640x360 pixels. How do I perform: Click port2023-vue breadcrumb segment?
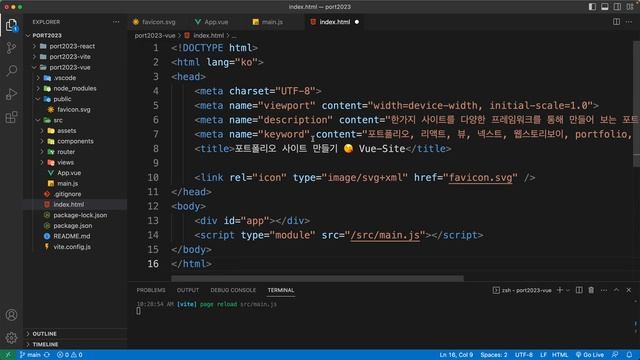[x=155, y=36]
